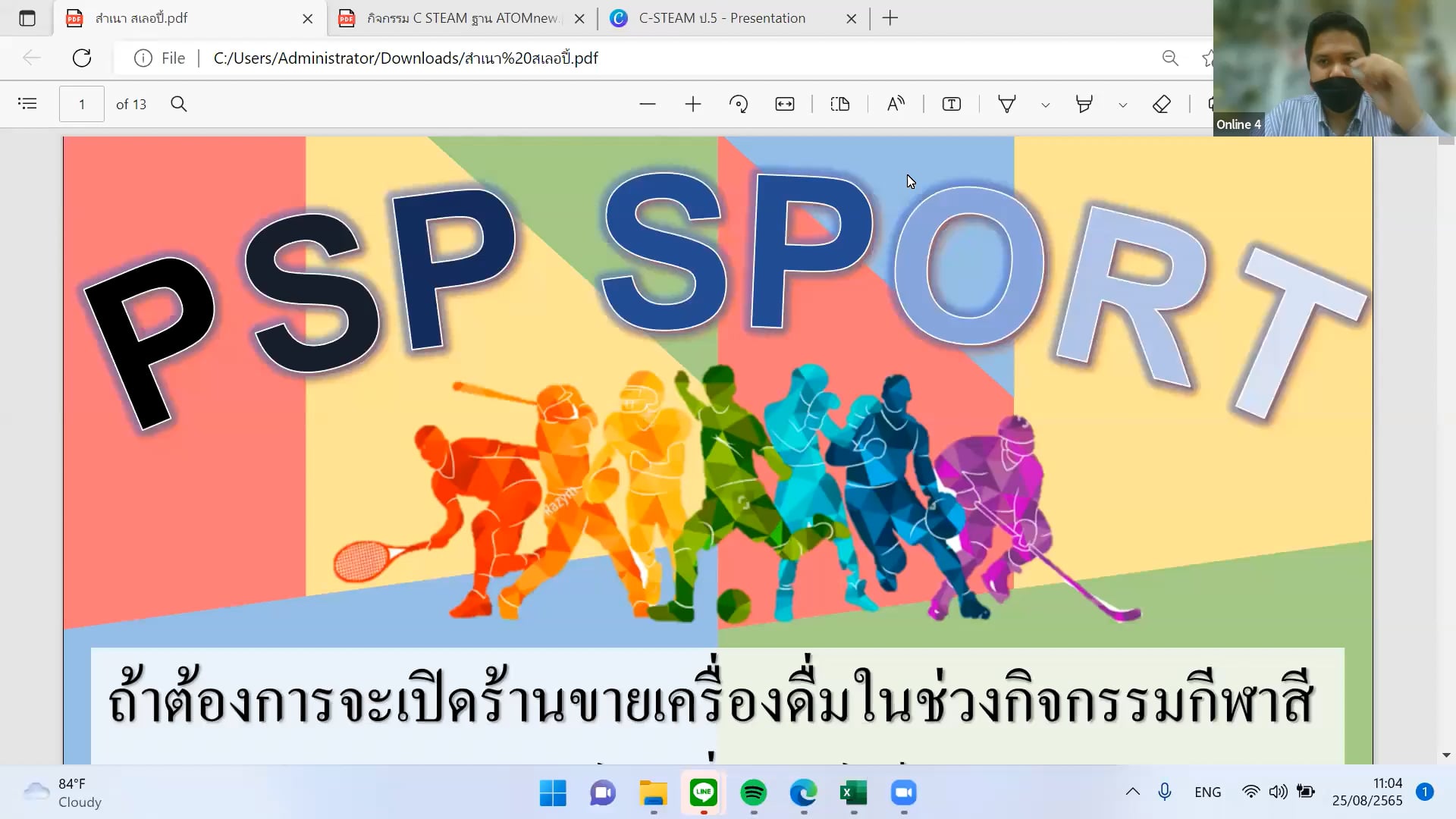This screenshot has width=1456, height=819.
Task: Start Read aloud for the PDF
Action: 896,104
